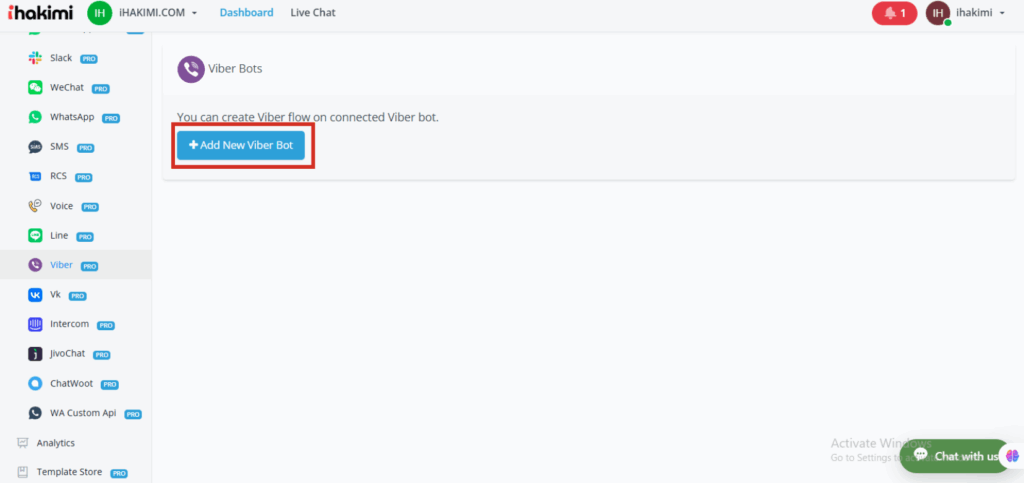Select the SMS channel icon

35,147
